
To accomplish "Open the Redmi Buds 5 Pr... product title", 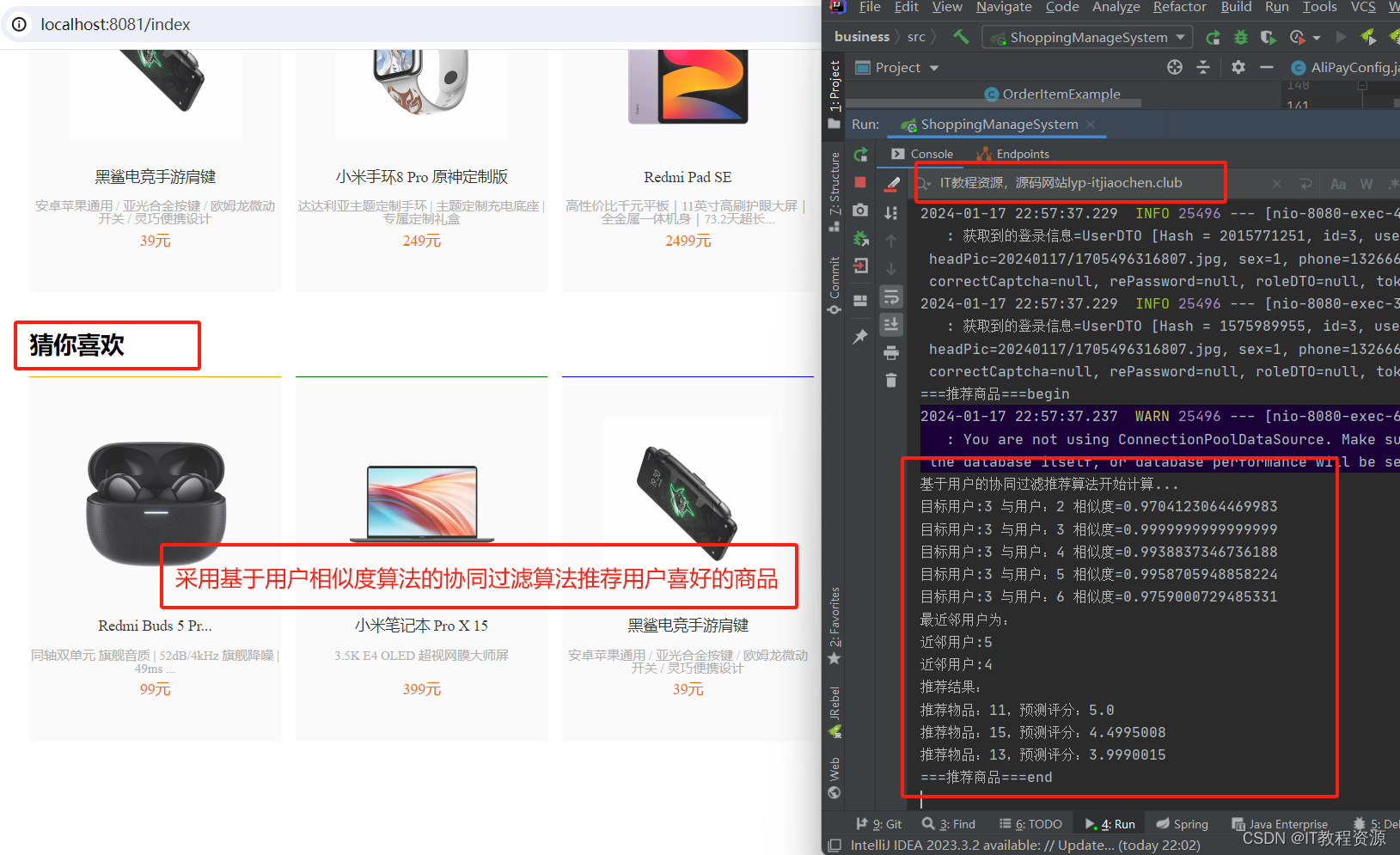I will tap(155, 626).
